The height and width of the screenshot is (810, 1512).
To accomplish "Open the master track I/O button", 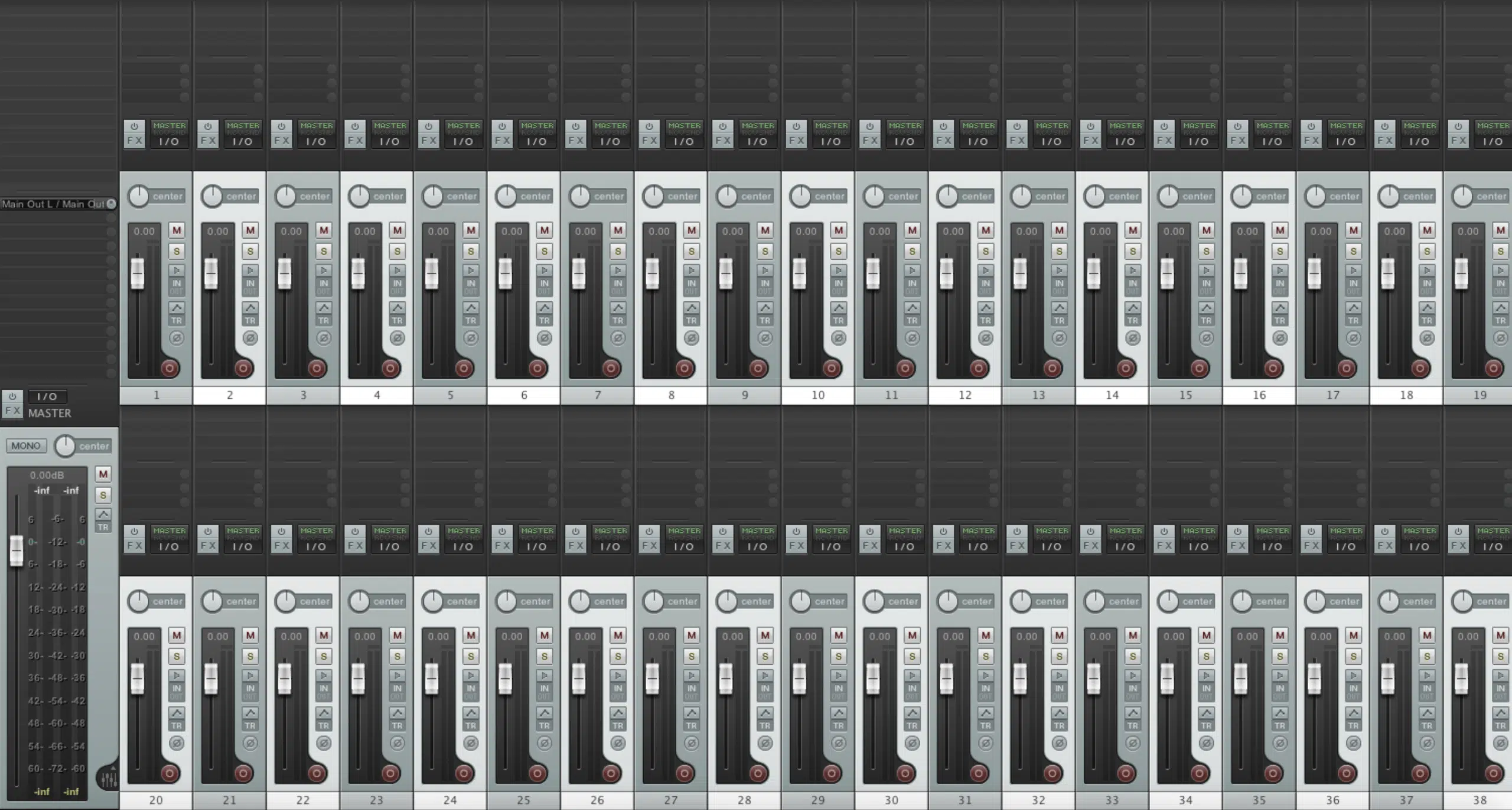I will pos(47,396).
